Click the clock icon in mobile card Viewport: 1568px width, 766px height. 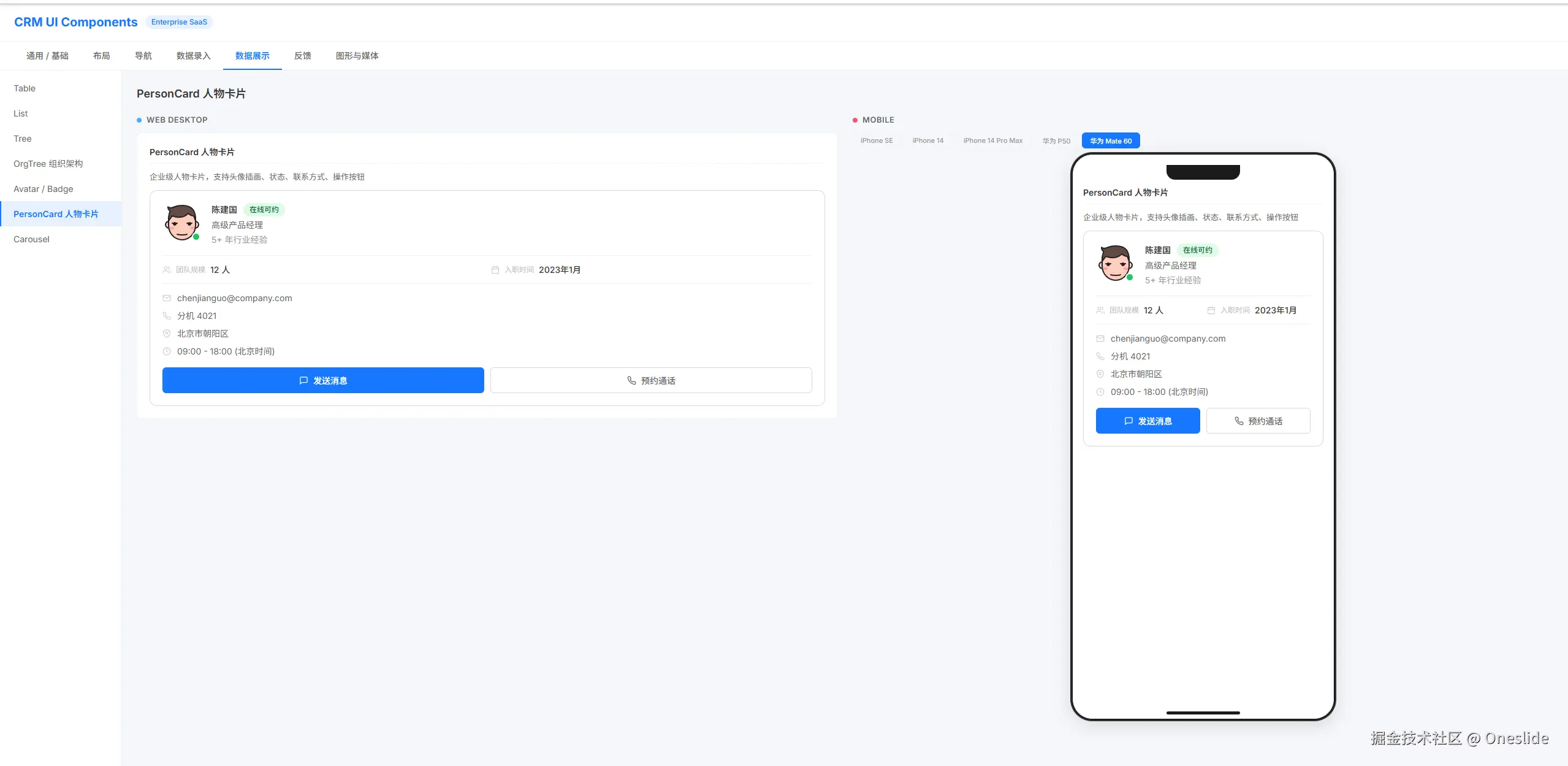(x=1100, y=392)
